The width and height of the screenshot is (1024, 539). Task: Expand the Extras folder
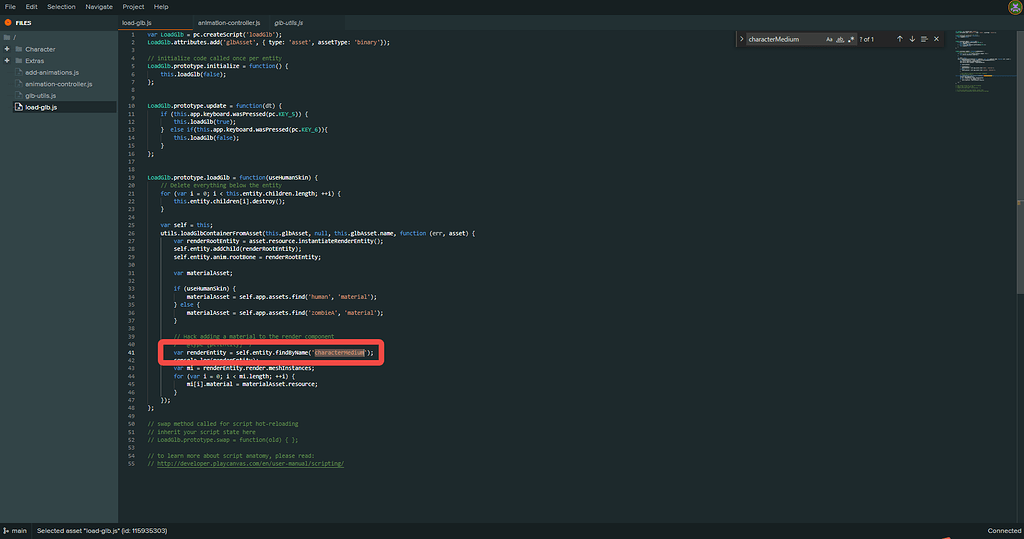click(x=7, y=61)
